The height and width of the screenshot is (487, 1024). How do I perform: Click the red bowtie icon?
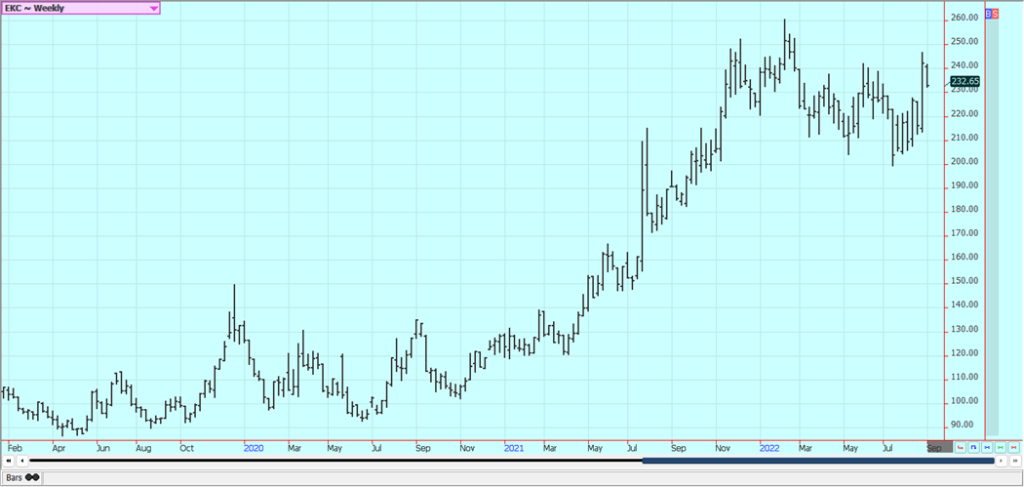coord(1014,448)
